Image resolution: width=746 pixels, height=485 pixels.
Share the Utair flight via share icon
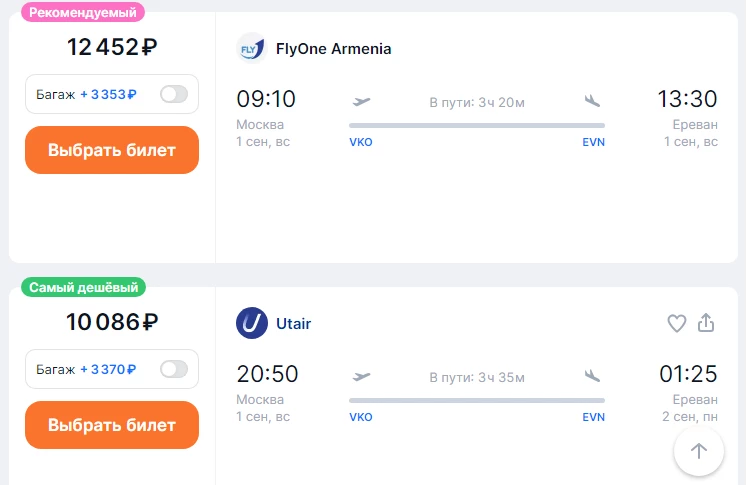coord(706,322)
